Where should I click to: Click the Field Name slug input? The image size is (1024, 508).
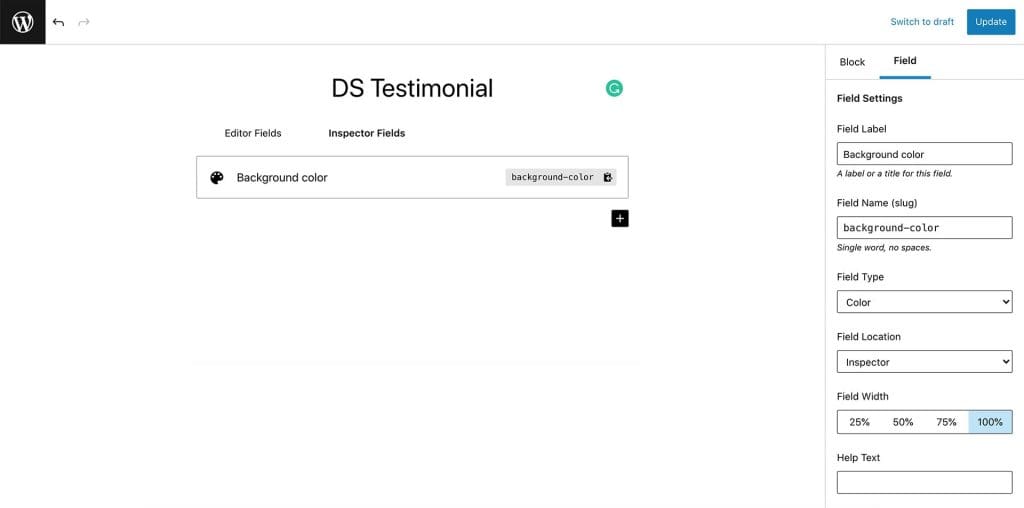click(924, 228)
